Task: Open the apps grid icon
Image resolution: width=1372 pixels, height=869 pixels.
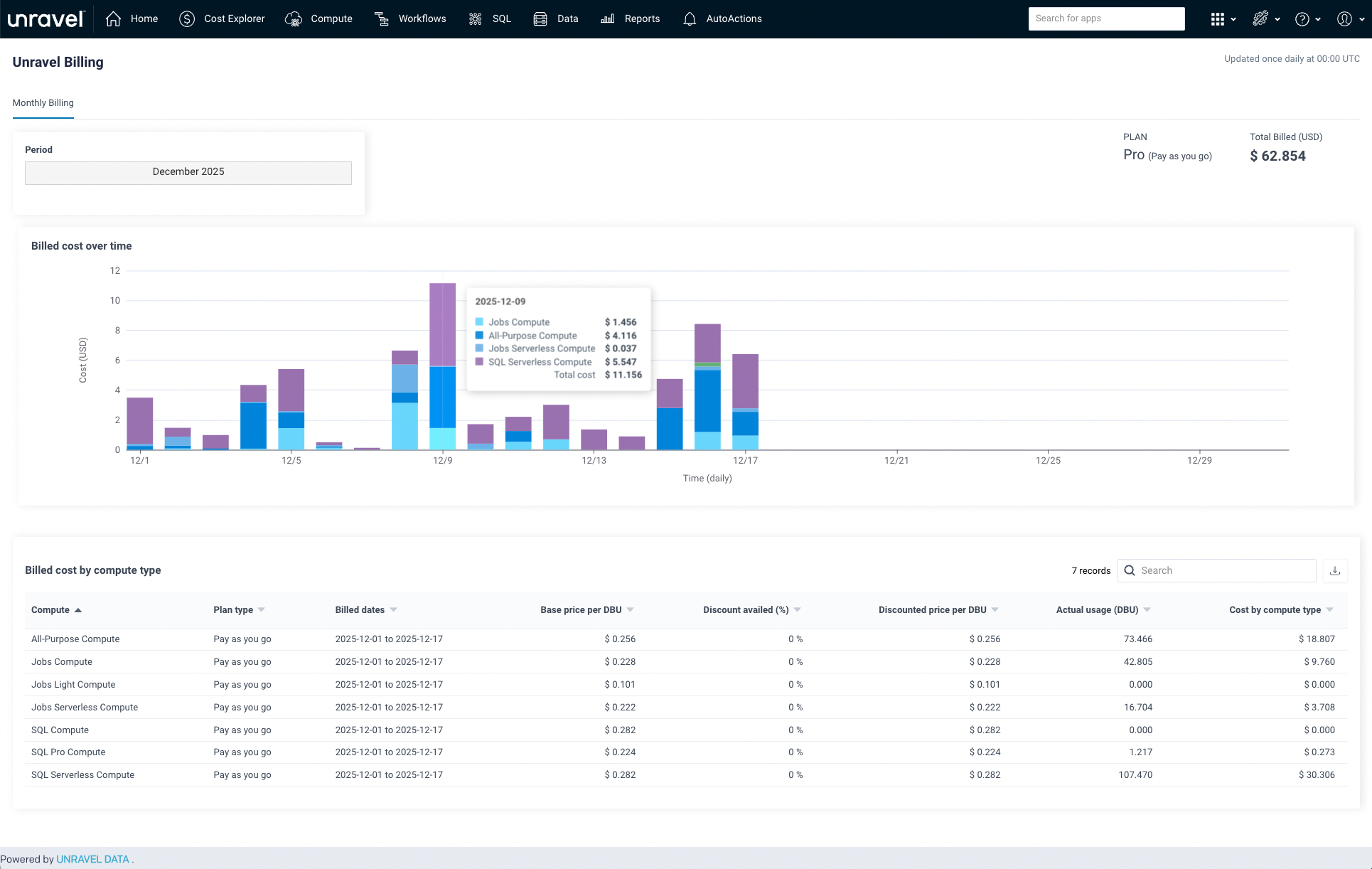Action: tap(1218, 19)
